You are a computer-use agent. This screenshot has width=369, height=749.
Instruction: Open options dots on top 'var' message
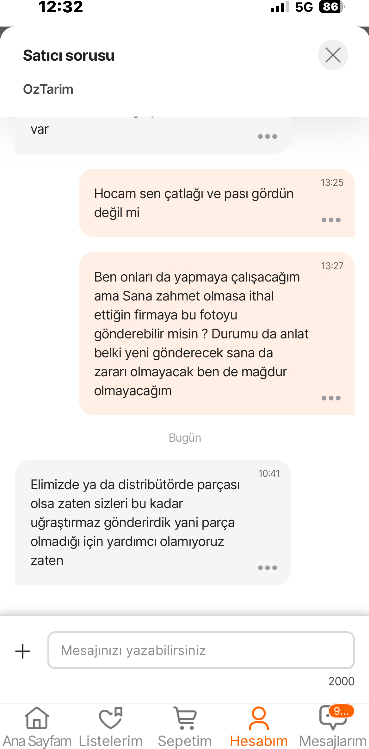[x=267, y=136]
